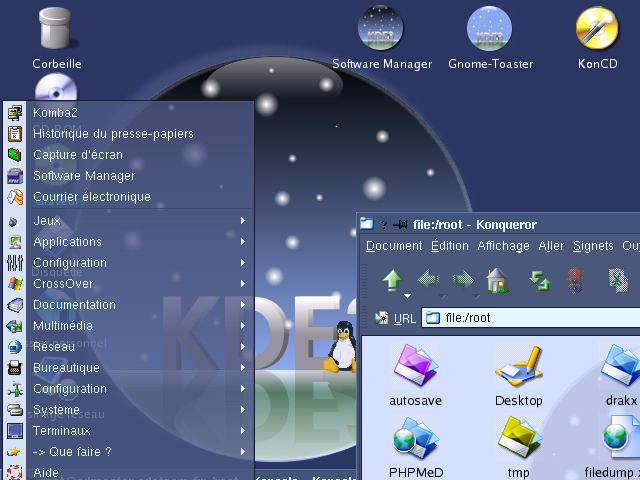
Task: Click the Konqueror window menu icon in the title bar
Action: pyautogui.click(x=367, y=224)
